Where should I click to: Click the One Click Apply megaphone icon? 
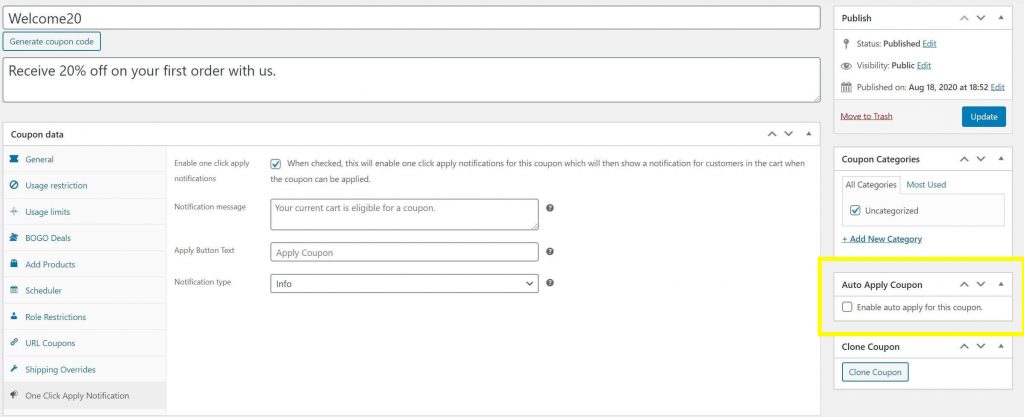coord(14,395)
